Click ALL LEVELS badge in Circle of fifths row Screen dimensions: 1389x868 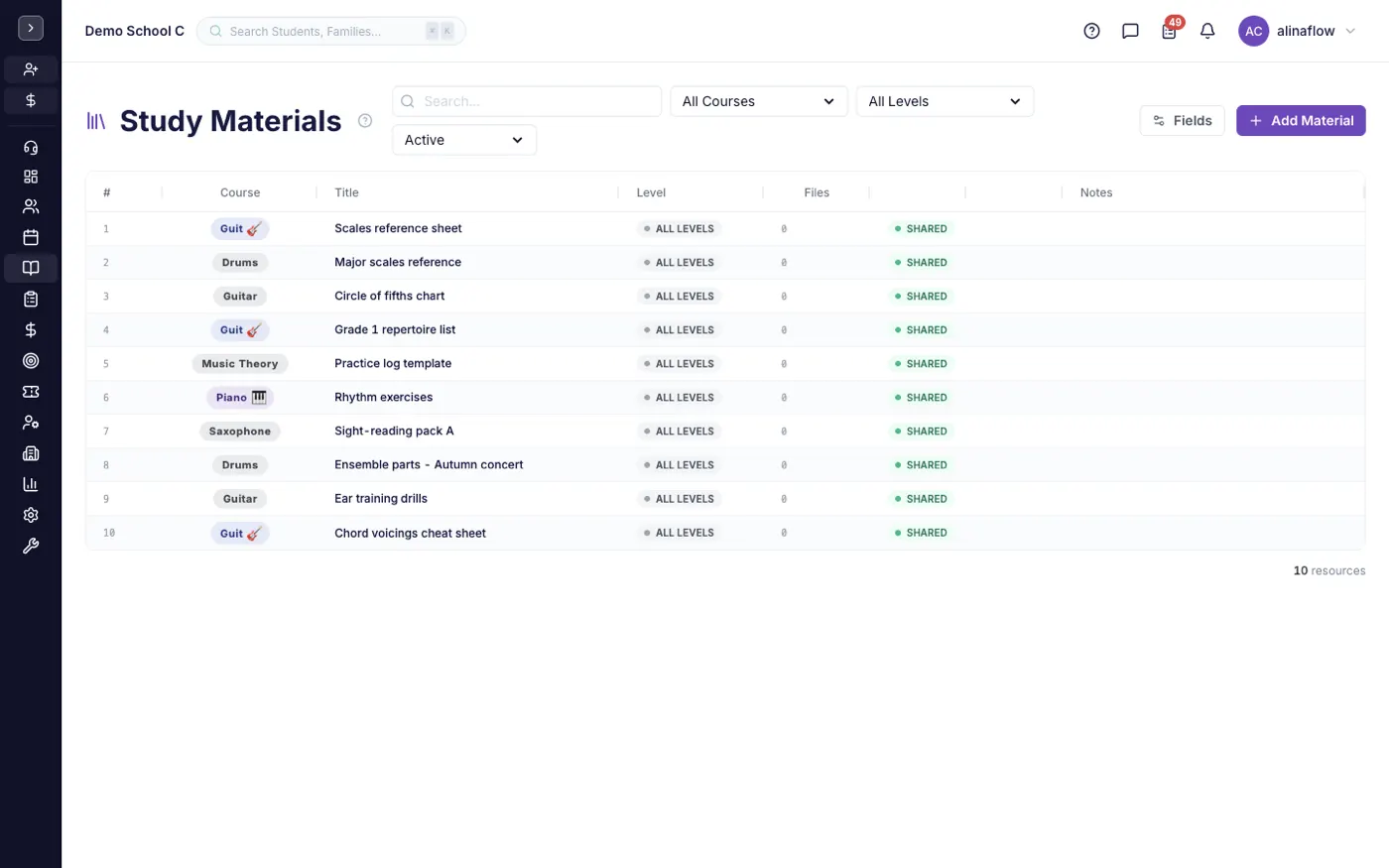[679, 296]
